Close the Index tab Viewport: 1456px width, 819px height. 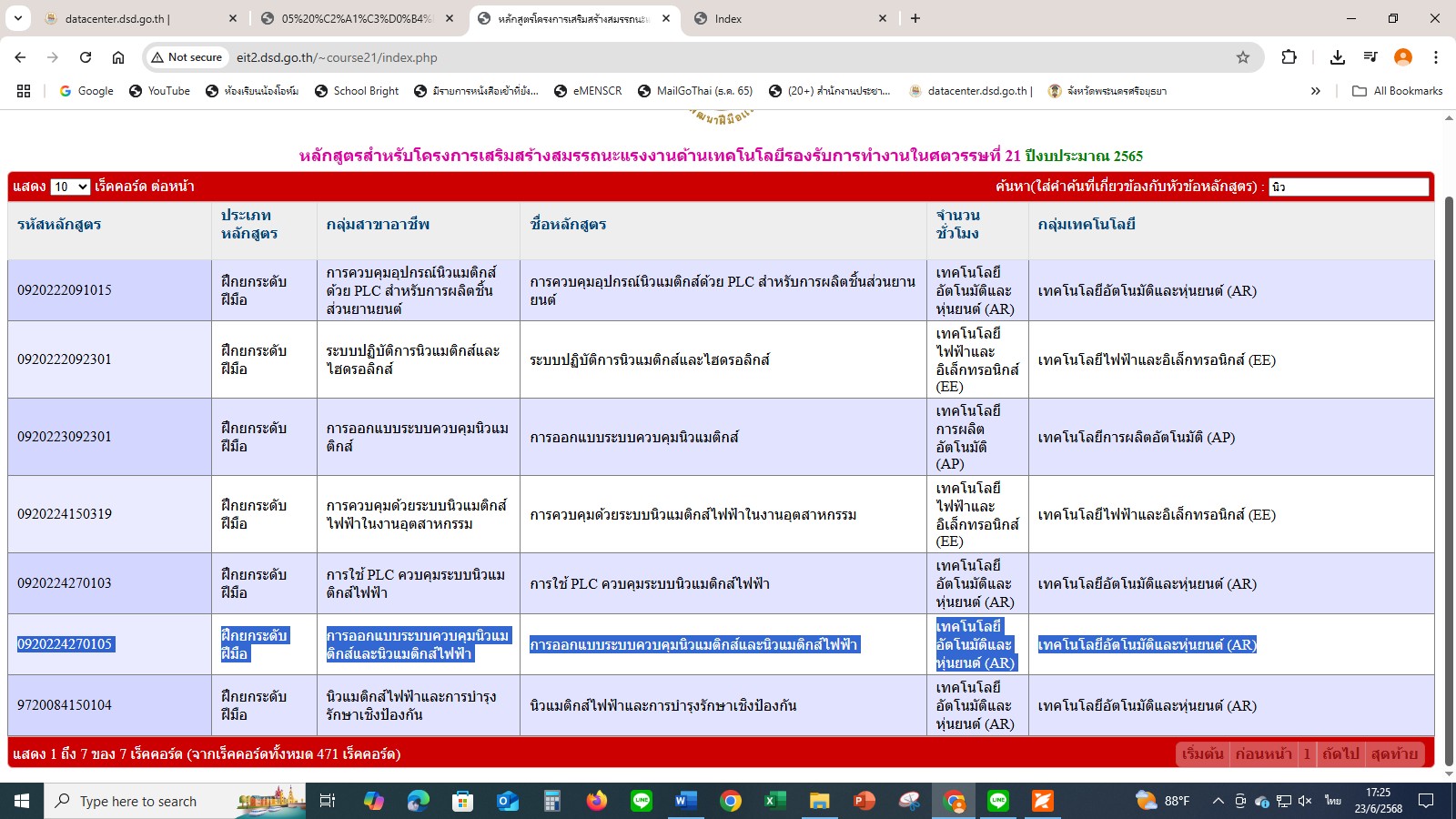tap(883, 18)
